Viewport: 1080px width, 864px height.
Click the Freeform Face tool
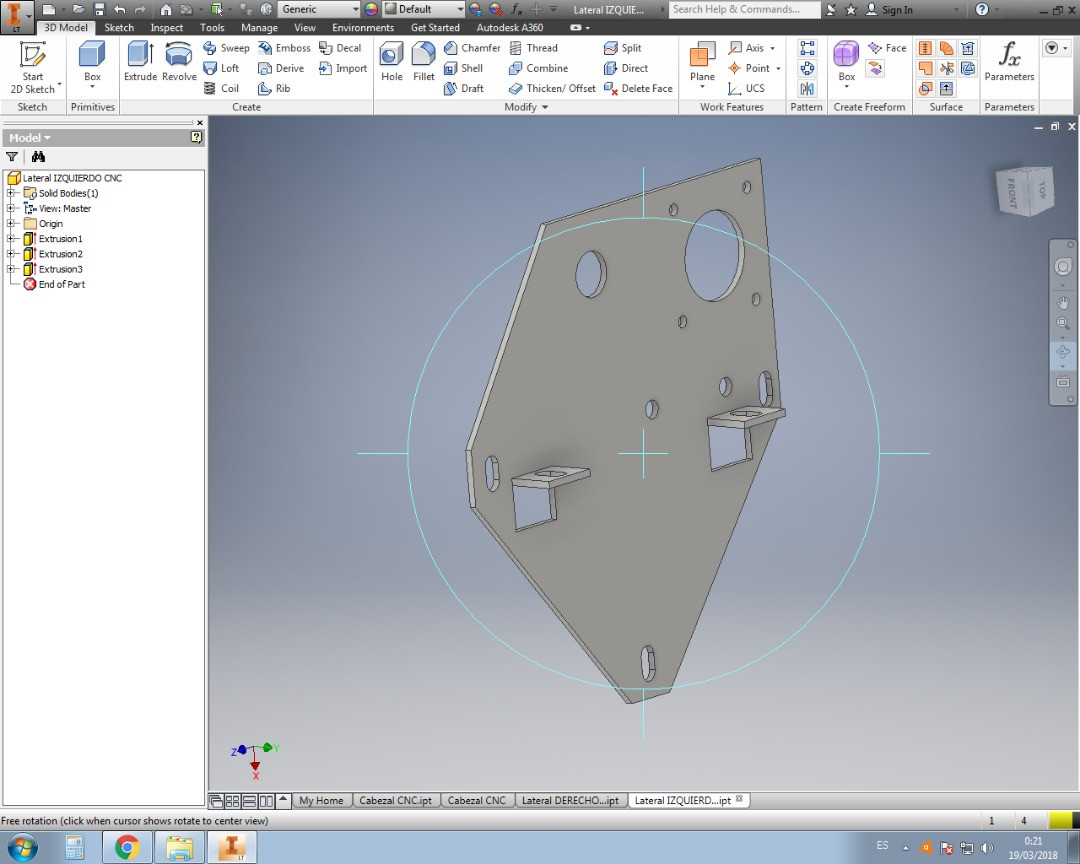[x=887, y=48]
